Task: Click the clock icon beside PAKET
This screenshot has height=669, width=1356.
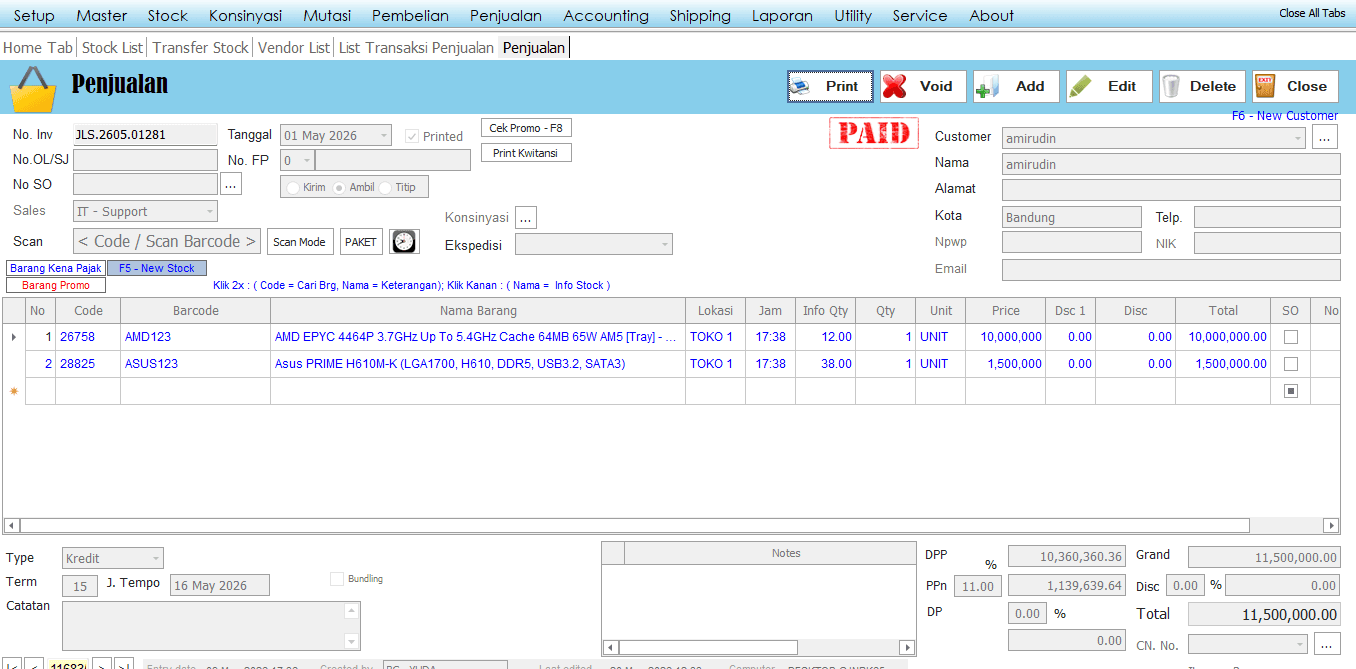Action: point(404,241)
